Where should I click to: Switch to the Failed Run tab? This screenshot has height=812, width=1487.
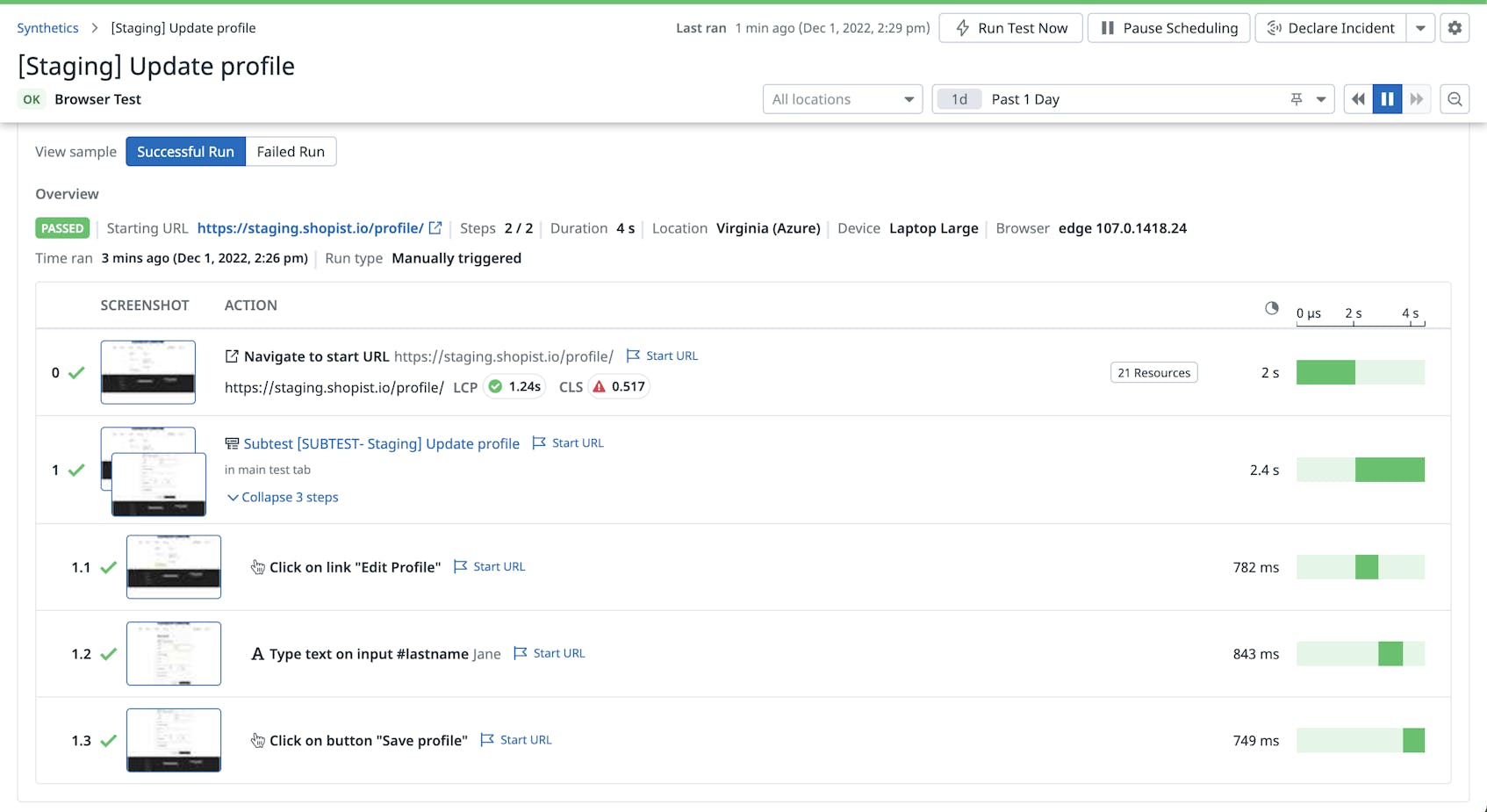pyautogui.click(x=291, y=151)
